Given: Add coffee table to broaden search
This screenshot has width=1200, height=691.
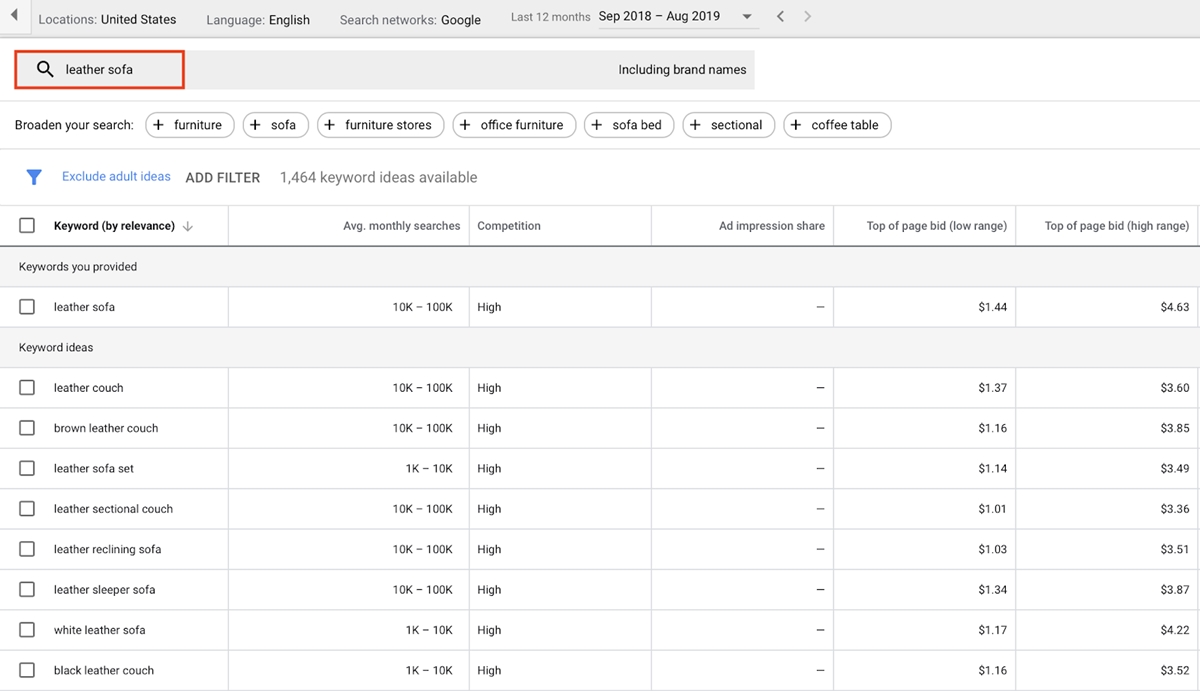Looking at the screenshot, I should pyautogui.click(x=837, y=125).
